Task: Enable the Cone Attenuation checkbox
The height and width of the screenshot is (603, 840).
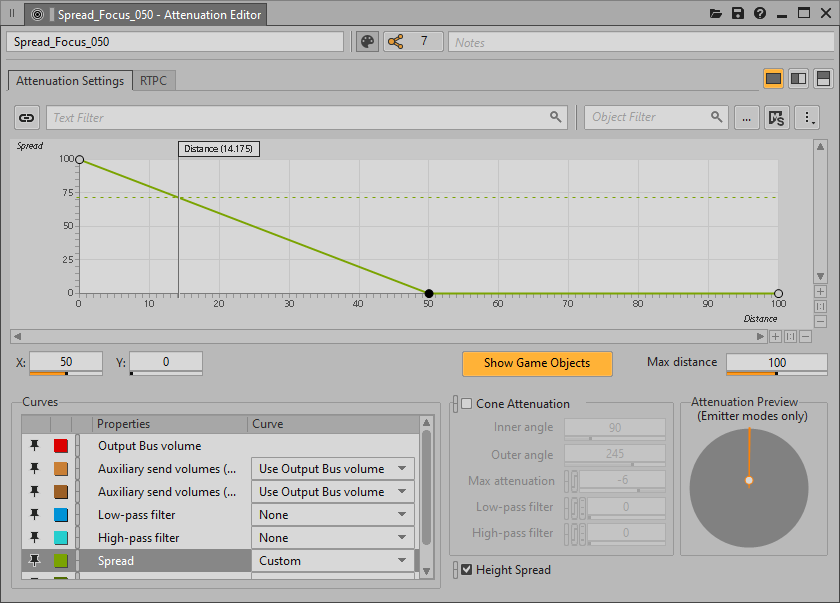Action: coord(466,404)
